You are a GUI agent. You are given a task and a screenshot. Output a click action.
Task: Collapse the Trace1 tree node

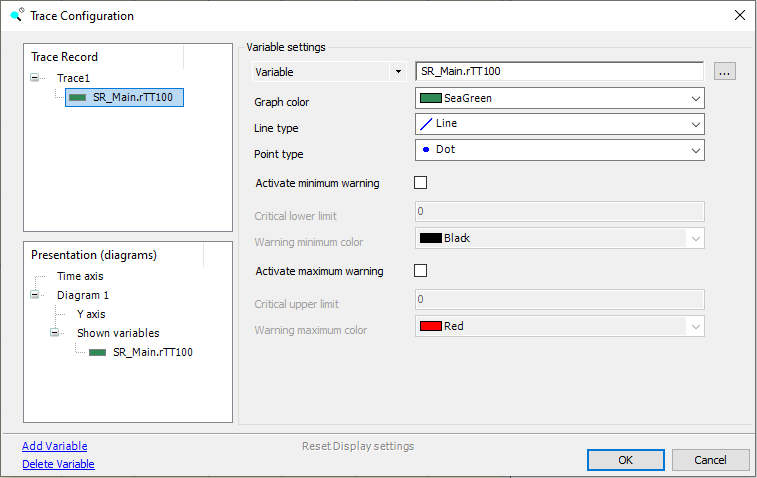[36, 77]
